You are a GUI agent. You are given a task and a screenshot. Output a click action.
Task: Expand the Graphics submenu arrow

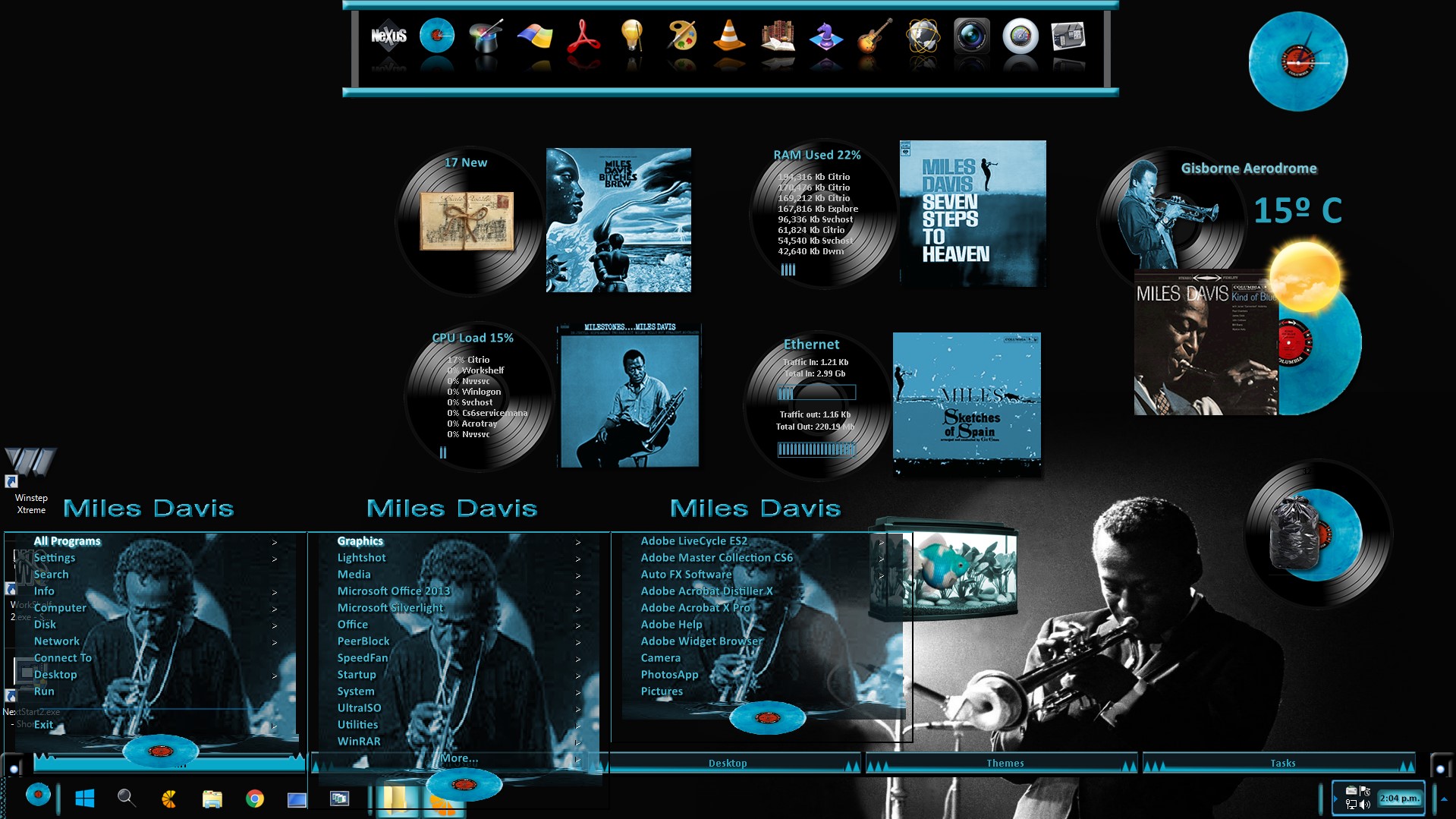pos(578,542)
